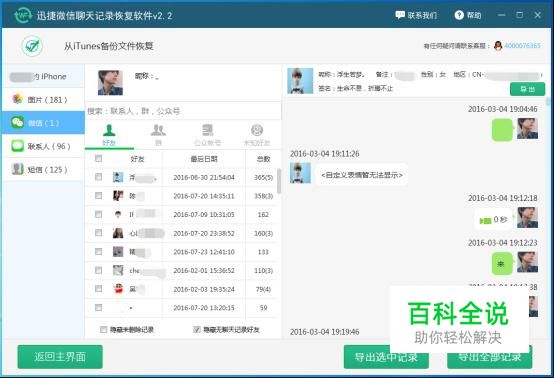Select 联系人 (96) in the sidebar

(43, 146)
